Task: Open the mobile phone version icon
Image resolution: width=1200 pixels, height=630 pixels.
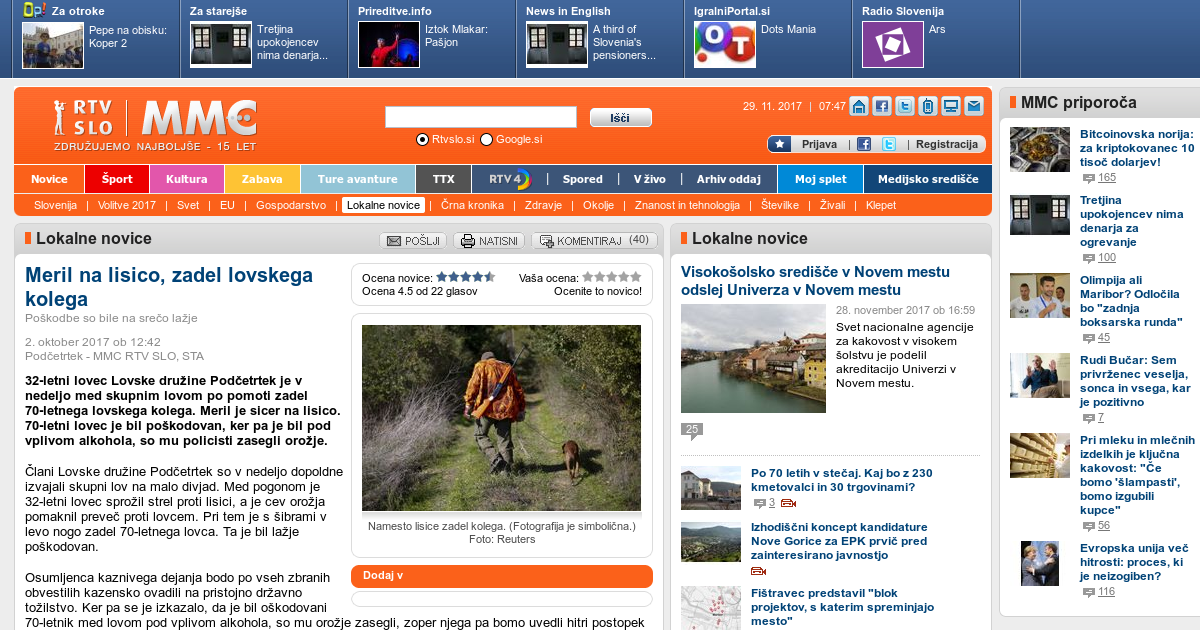Action: click(x=927, y=106)
